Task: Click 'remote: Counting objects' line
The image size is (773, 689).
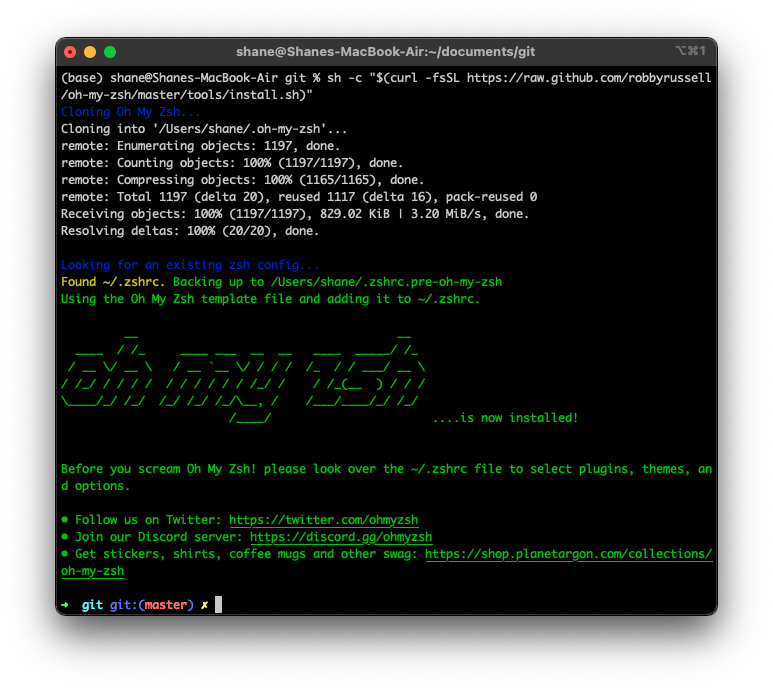Action: coord(232,163)
